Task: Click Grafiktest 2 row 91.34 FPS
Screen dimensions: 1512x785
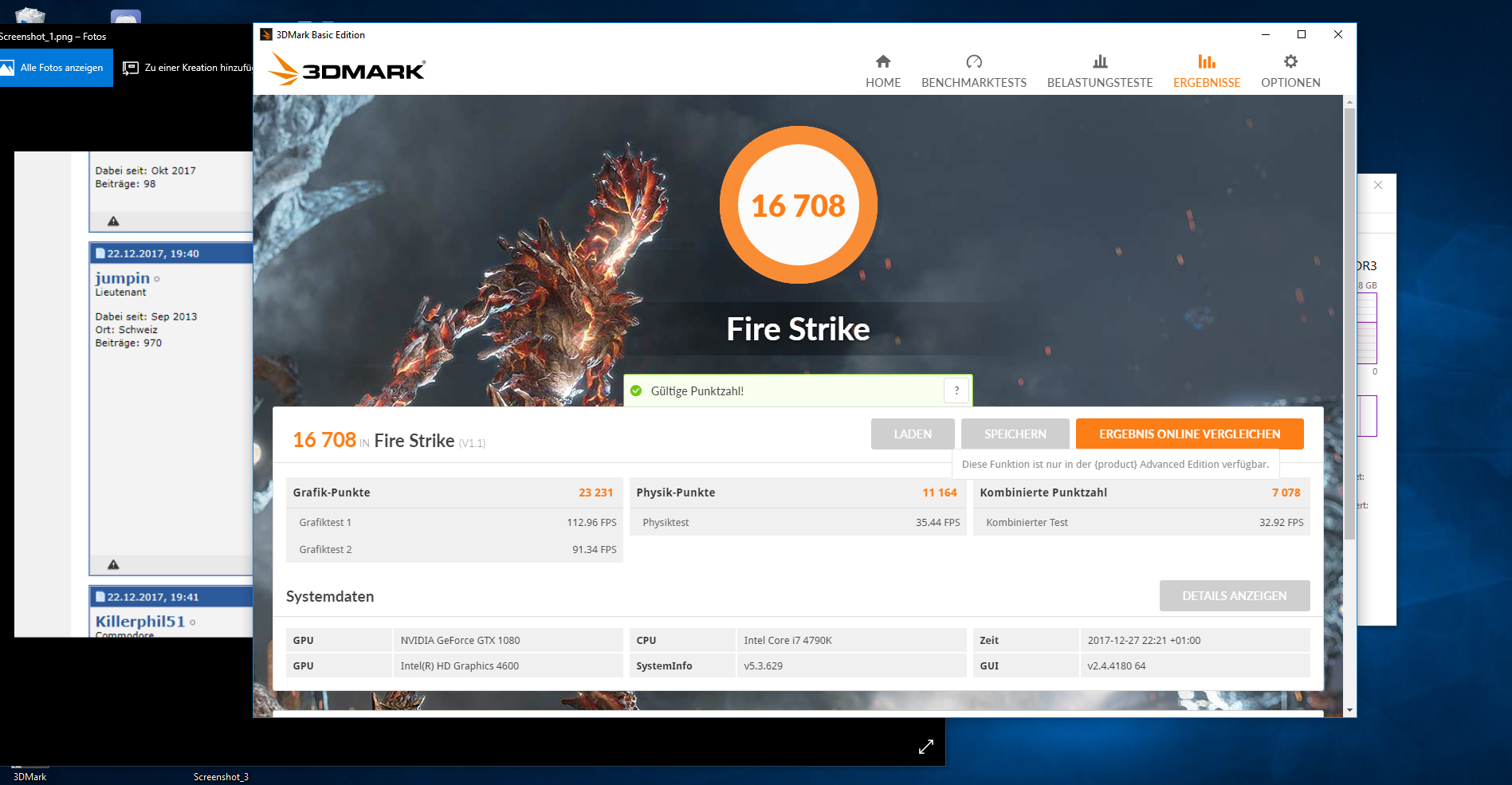Action: point(454,549)
